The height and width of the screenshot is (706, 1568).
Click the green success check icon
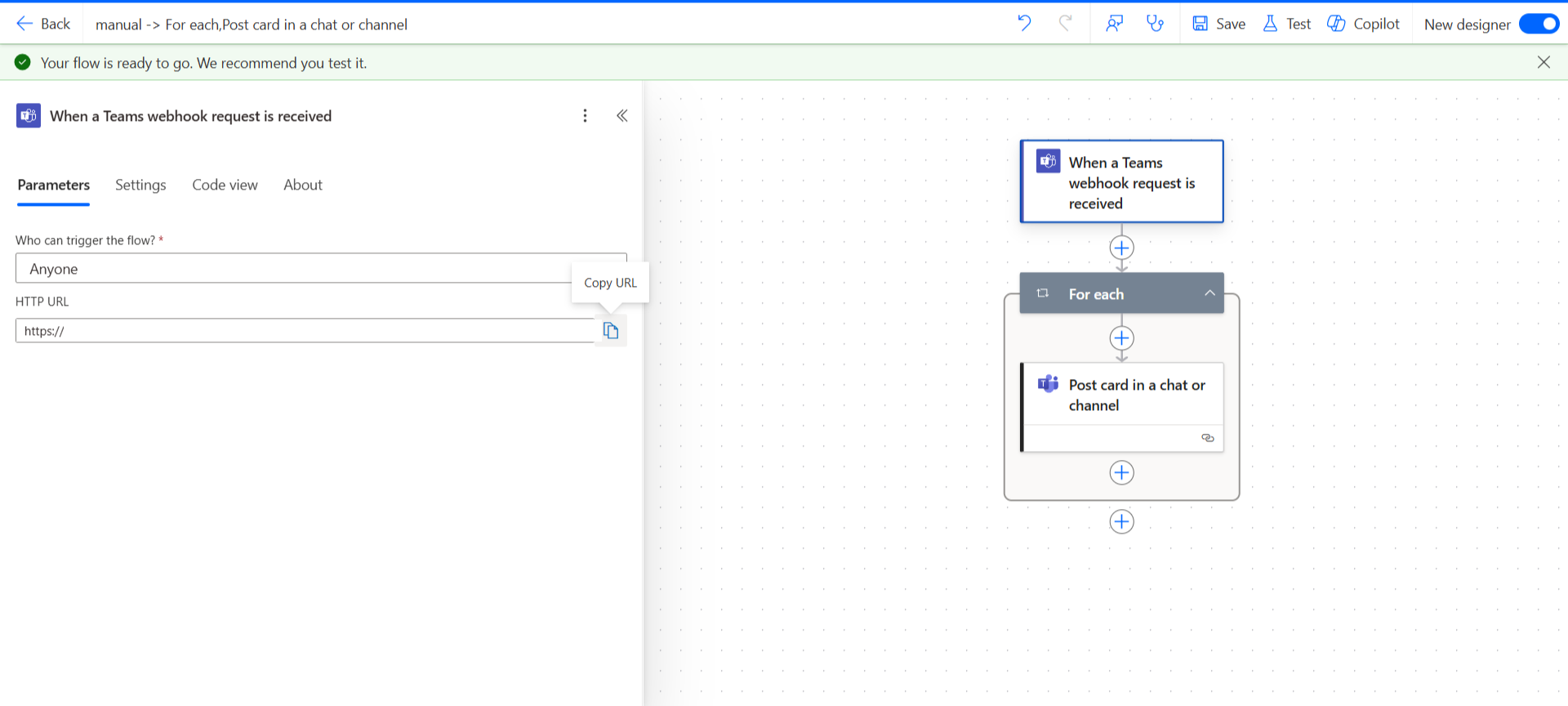tap(23, 62)
